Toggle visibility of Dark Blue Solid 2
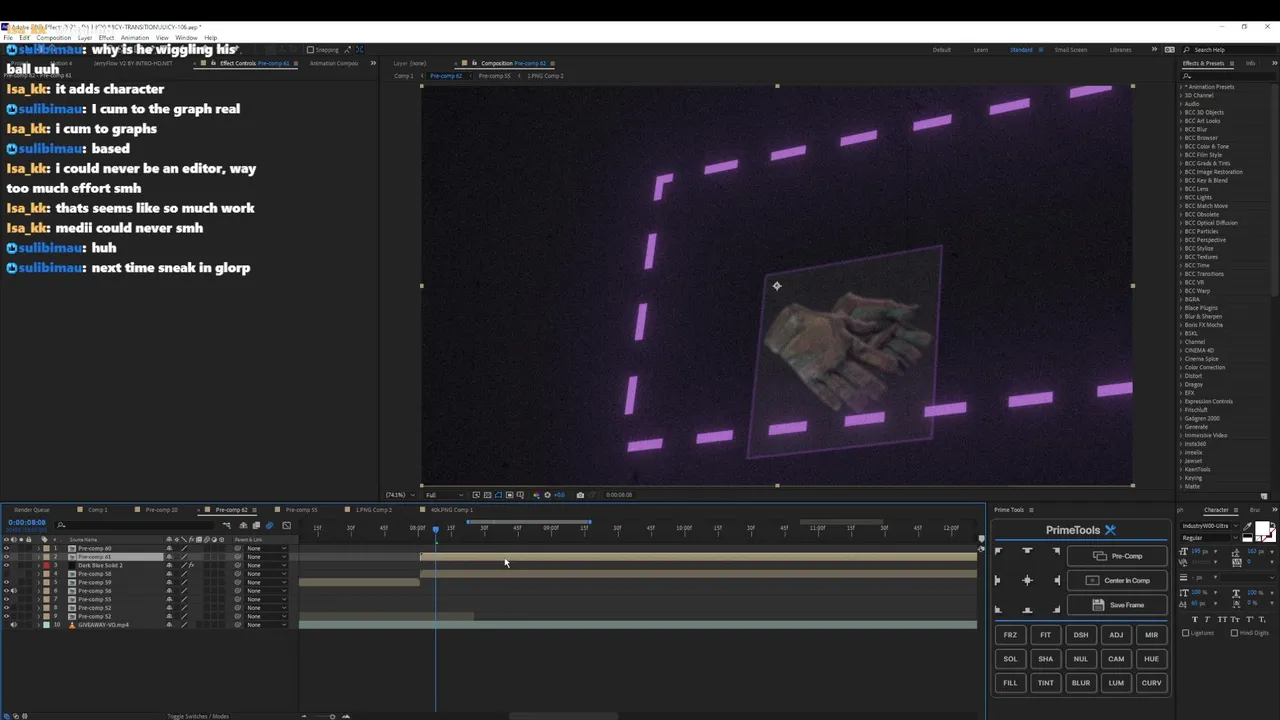 pyautogui.click(x=6, y=565)
